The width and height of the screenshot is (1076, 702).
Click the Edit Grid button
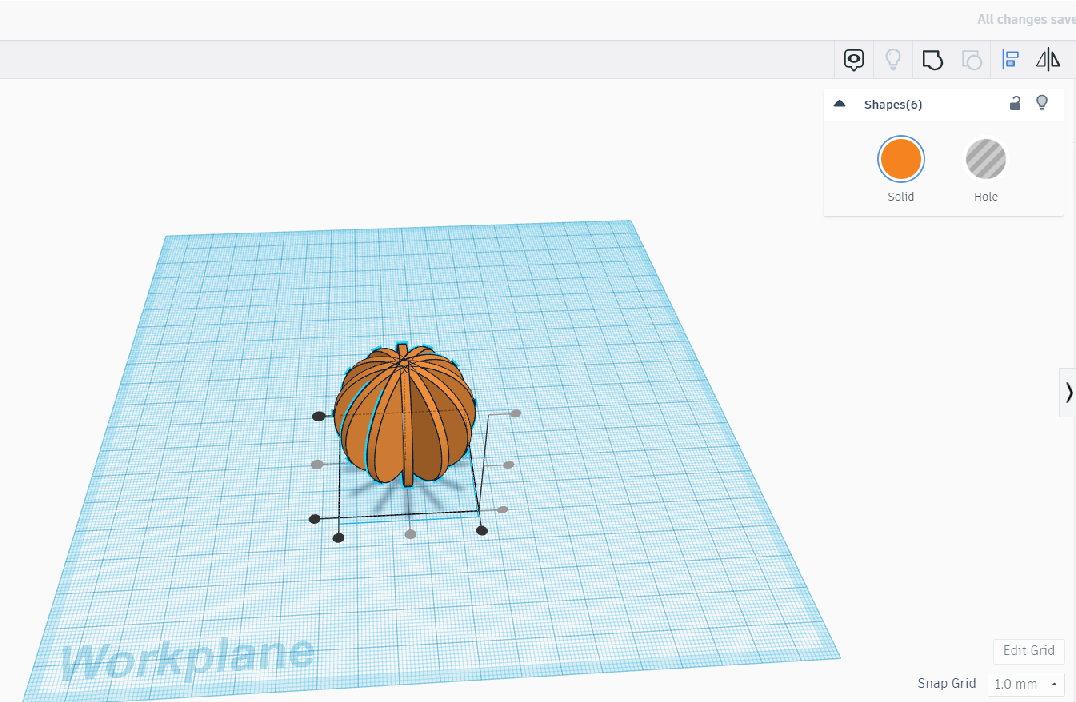click(1028, 650)
